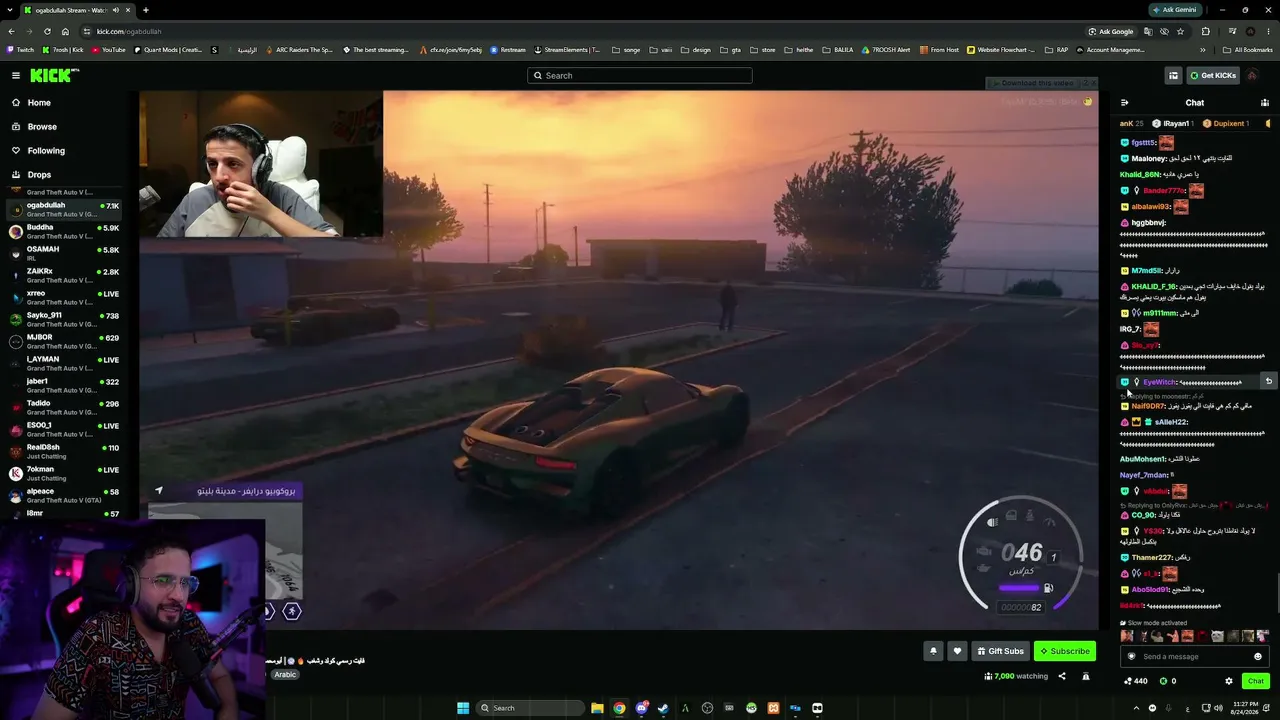The image size is (1280, 720).
Task: Collapse the chat panel with the arrow icon
Action: click(1124, 103)
